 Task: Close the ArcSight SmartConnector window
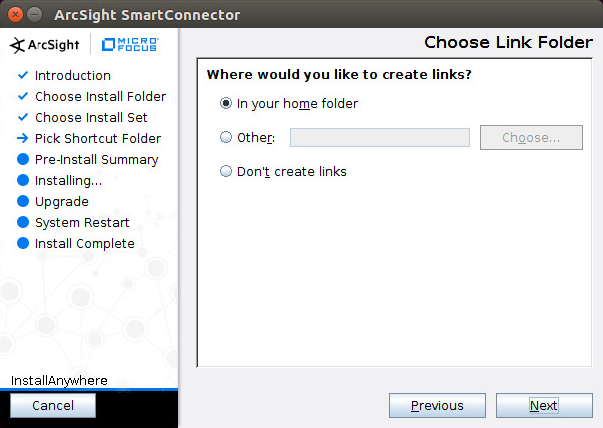click(13, 15)
